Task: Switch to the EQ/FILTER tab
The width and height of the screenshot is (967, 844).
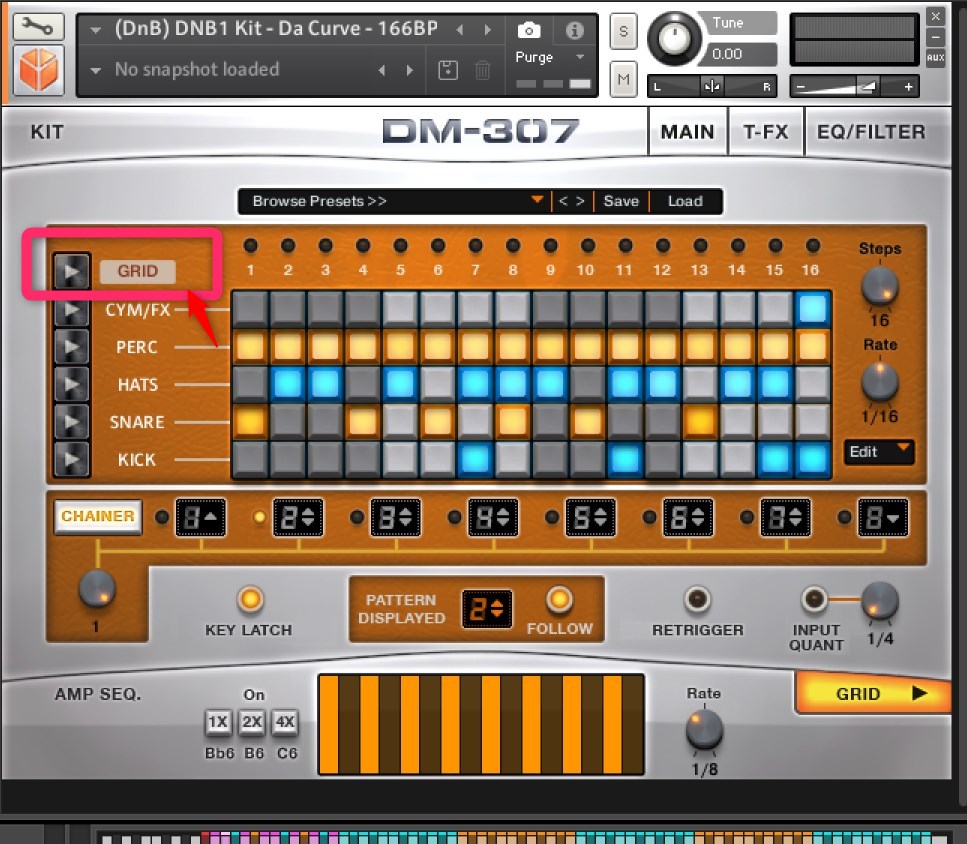Action: 871,132
